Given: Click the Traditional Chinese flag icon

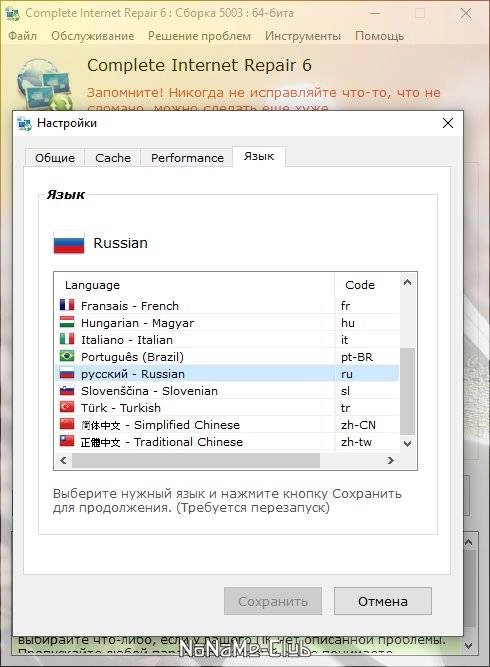Looking at the screenshot, I should tap(67, 441).
